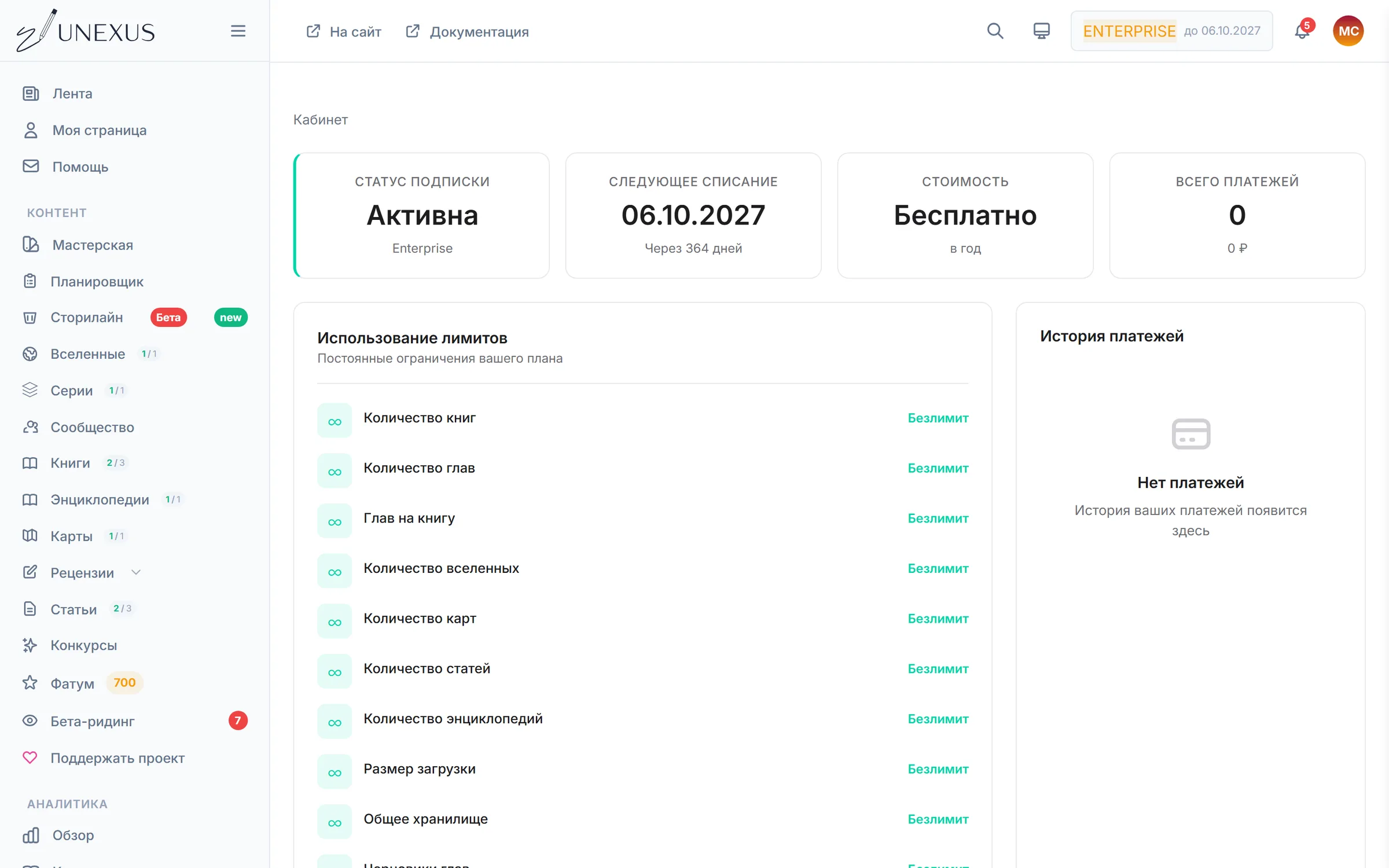Click the Кабинет breadcrumb
Screen dimensions: 1389x868
coord(320,120)
